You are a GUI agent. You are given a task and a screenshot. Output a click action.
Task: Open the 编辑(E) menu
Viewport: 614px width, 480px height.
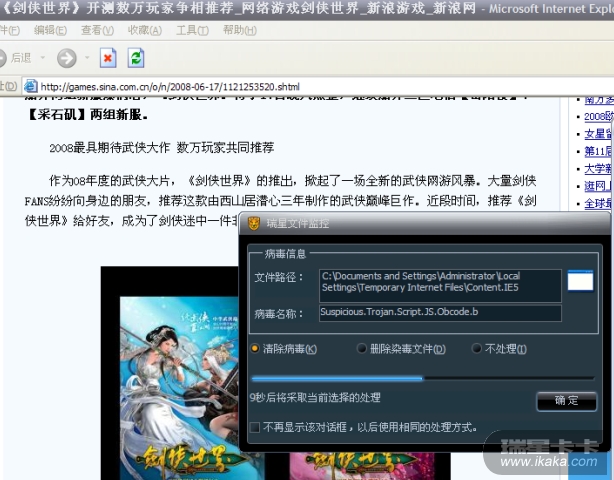50,30
